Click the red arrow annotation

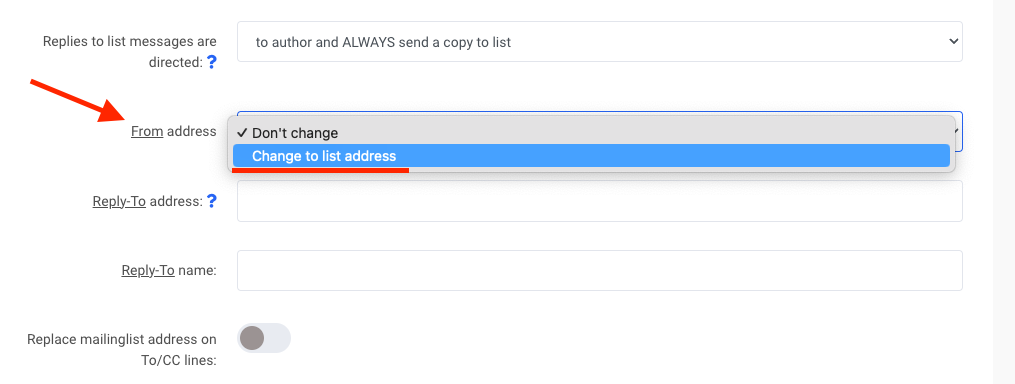coord(77,100)
